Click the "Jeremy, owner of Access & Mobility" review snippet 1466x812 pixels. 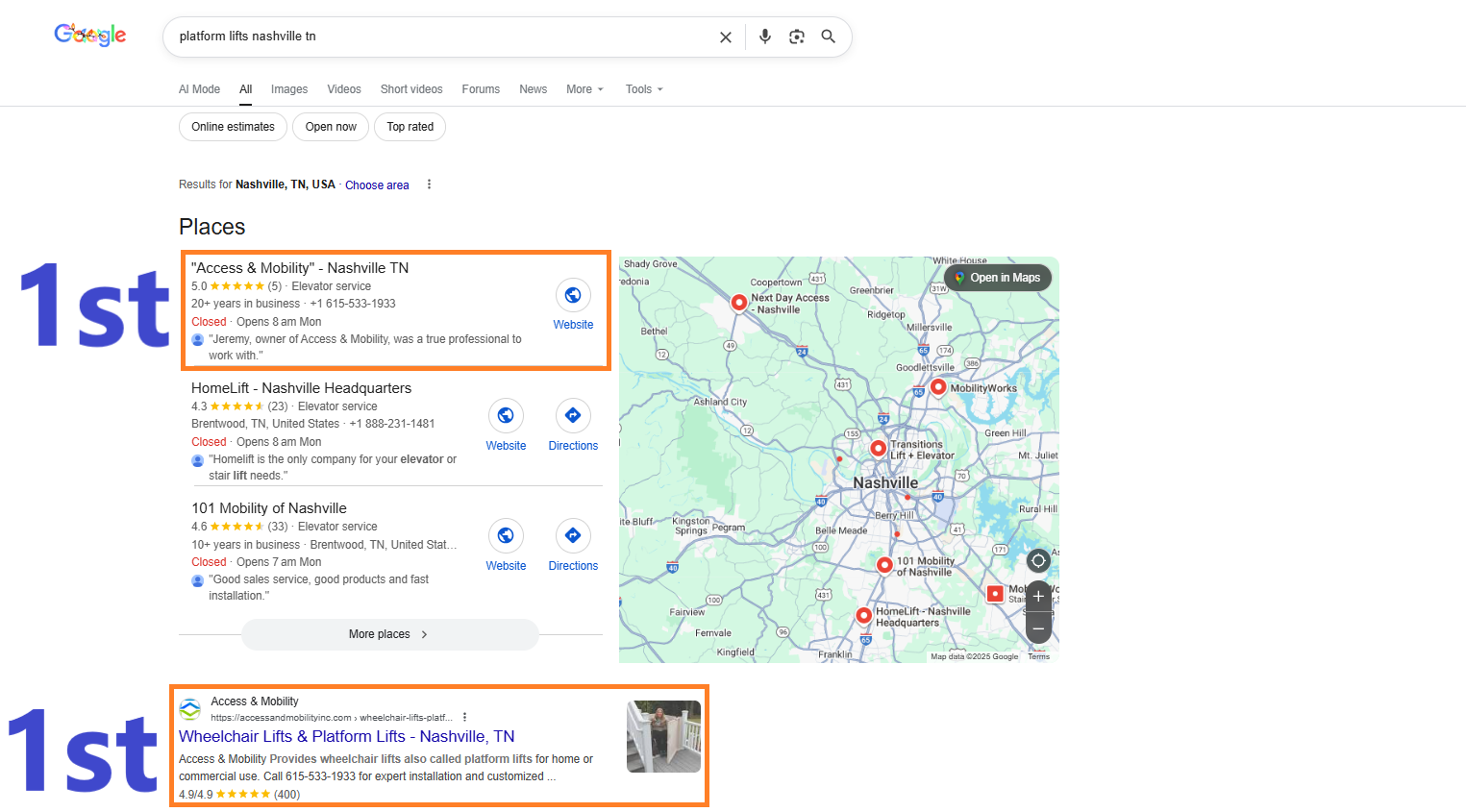tap(365, 347)
